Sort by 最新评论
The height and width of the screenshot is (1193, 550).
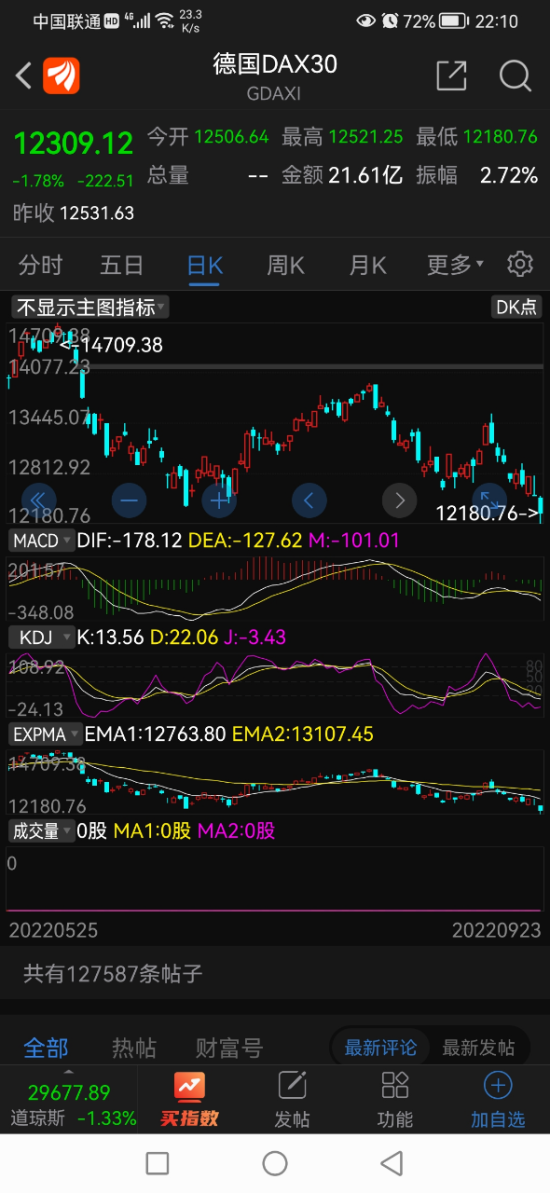coord(380,1048)
